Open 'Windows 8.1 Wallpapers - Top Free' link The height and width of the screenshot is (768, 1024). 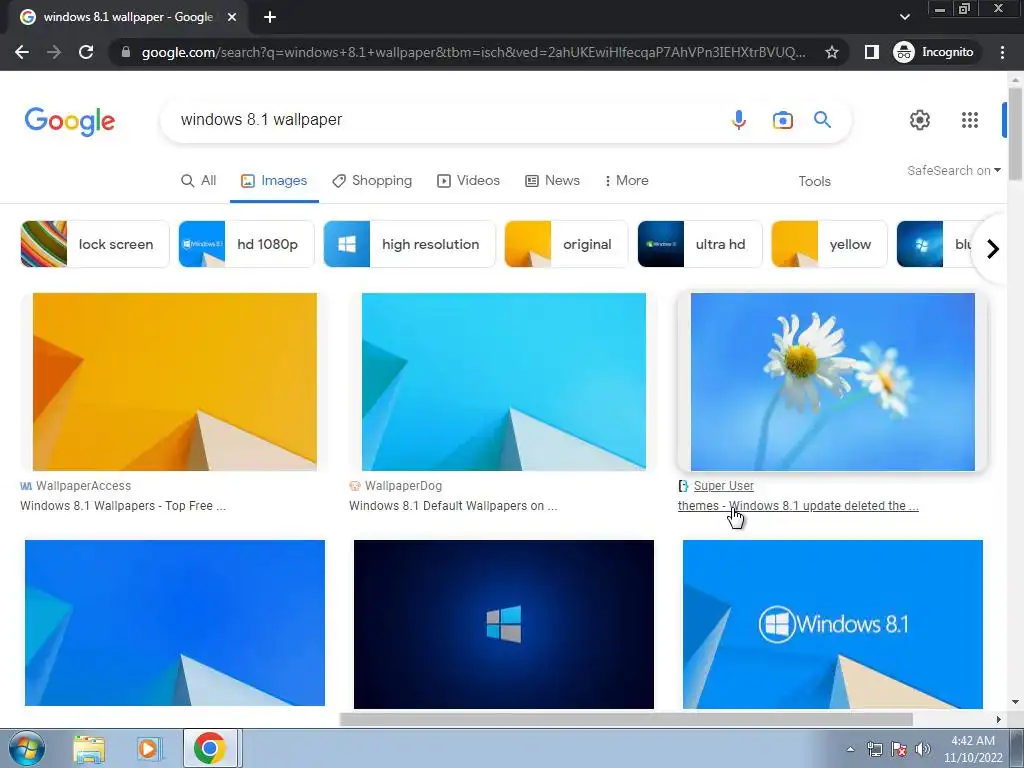[x=123, y=506]
